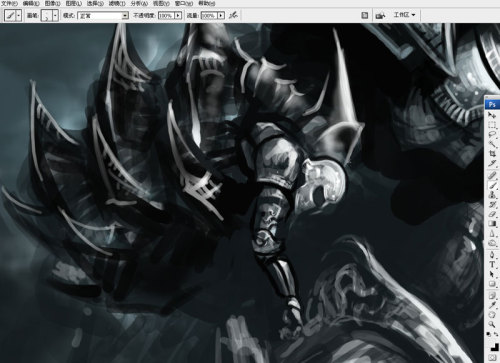Open the brush preset picker dropdown
The height and width of the screenshot is (363, 500).
tap(55, 15)
